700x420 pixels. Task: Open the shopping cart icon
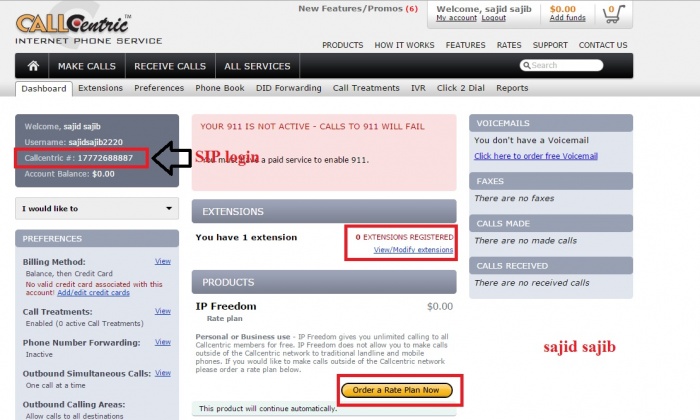point(614,14)
